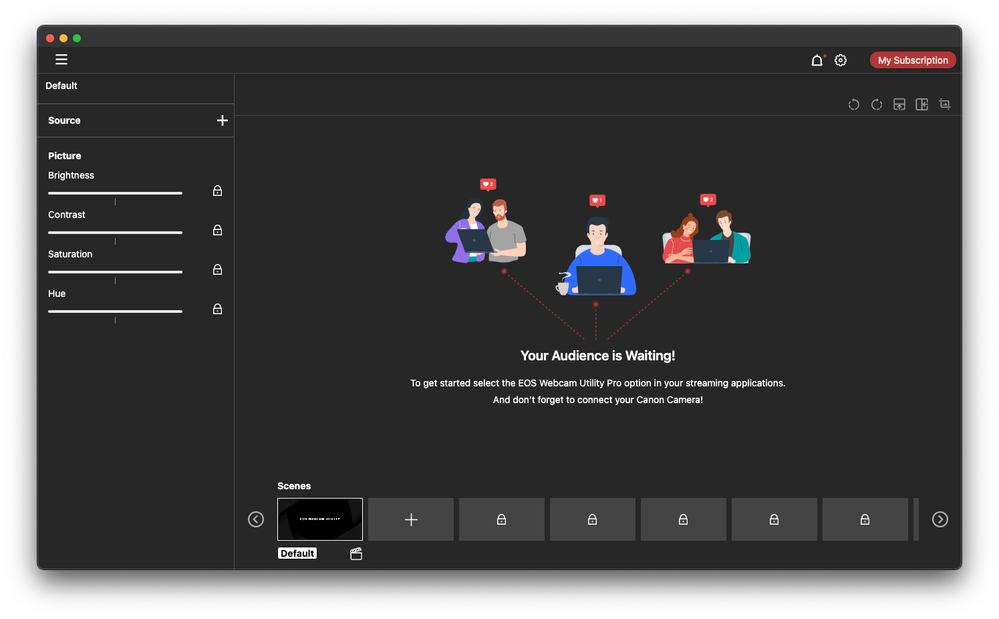Screen dimensions: 999x619
Task: Open the settings gear
Action: tap(840, 61)
